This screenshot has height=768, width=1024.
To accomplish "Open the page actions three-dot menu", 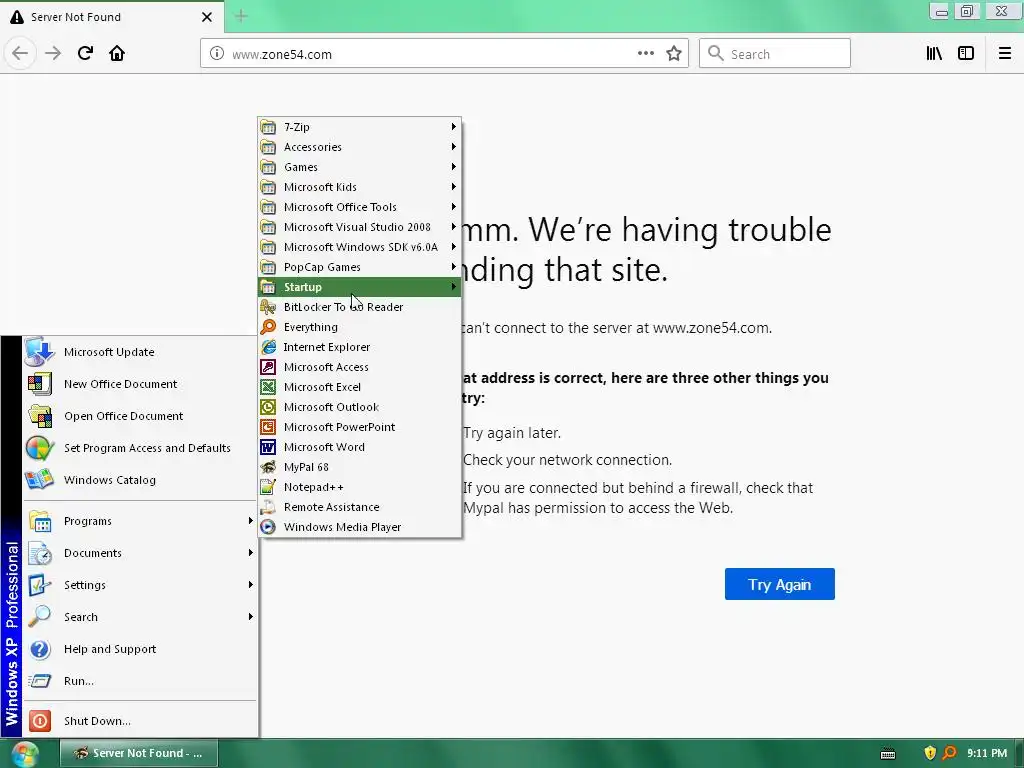I will (x=645, y=53).
